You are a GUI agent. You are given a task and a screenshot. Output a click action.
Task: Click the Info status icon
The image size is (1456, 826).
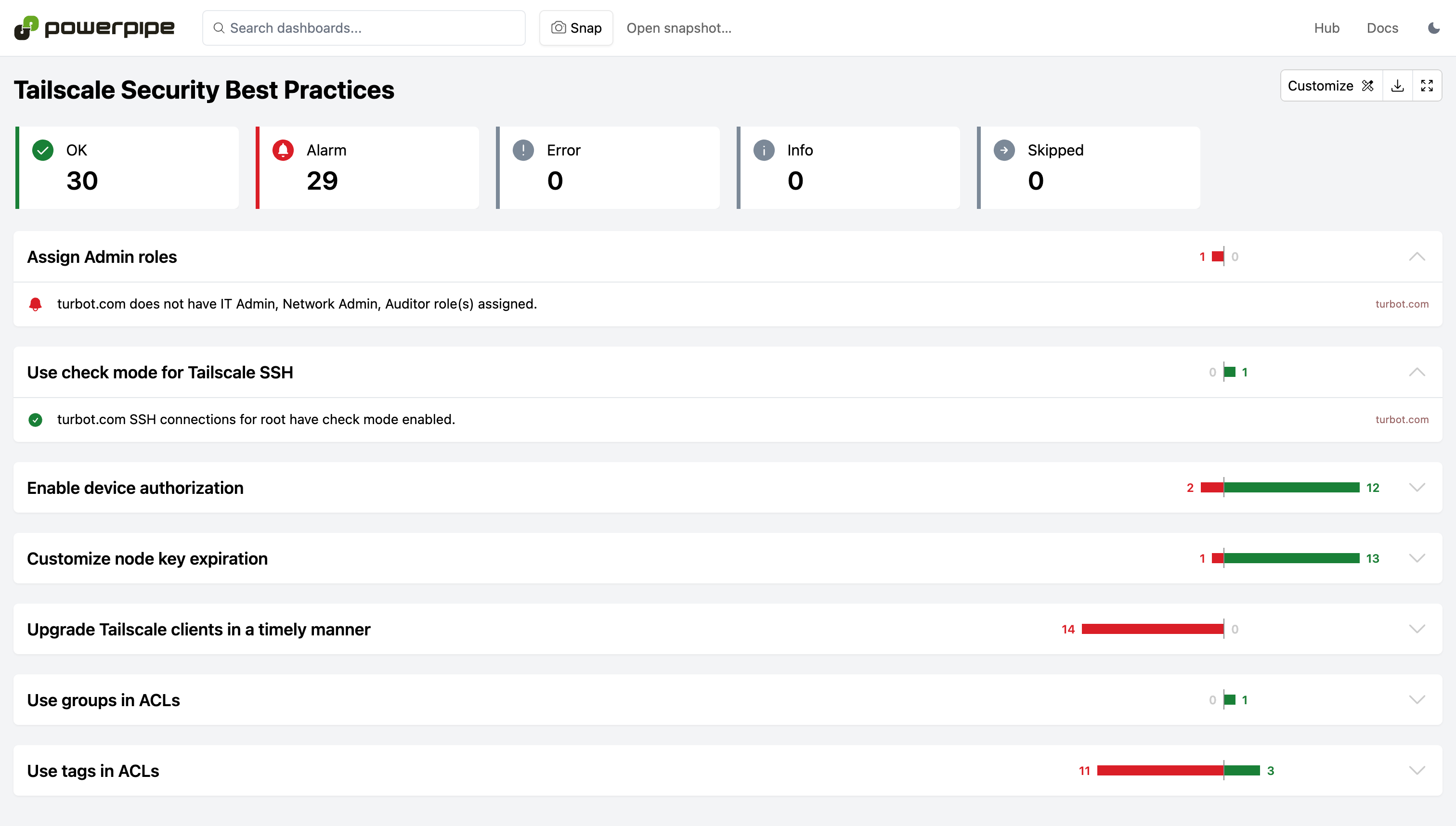(764, 150)
